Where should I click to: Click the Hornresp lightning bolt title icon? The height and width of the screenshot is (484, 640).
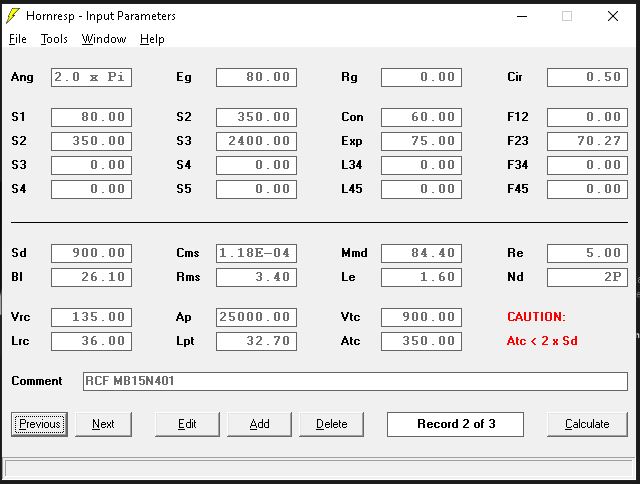click(13, 16)
